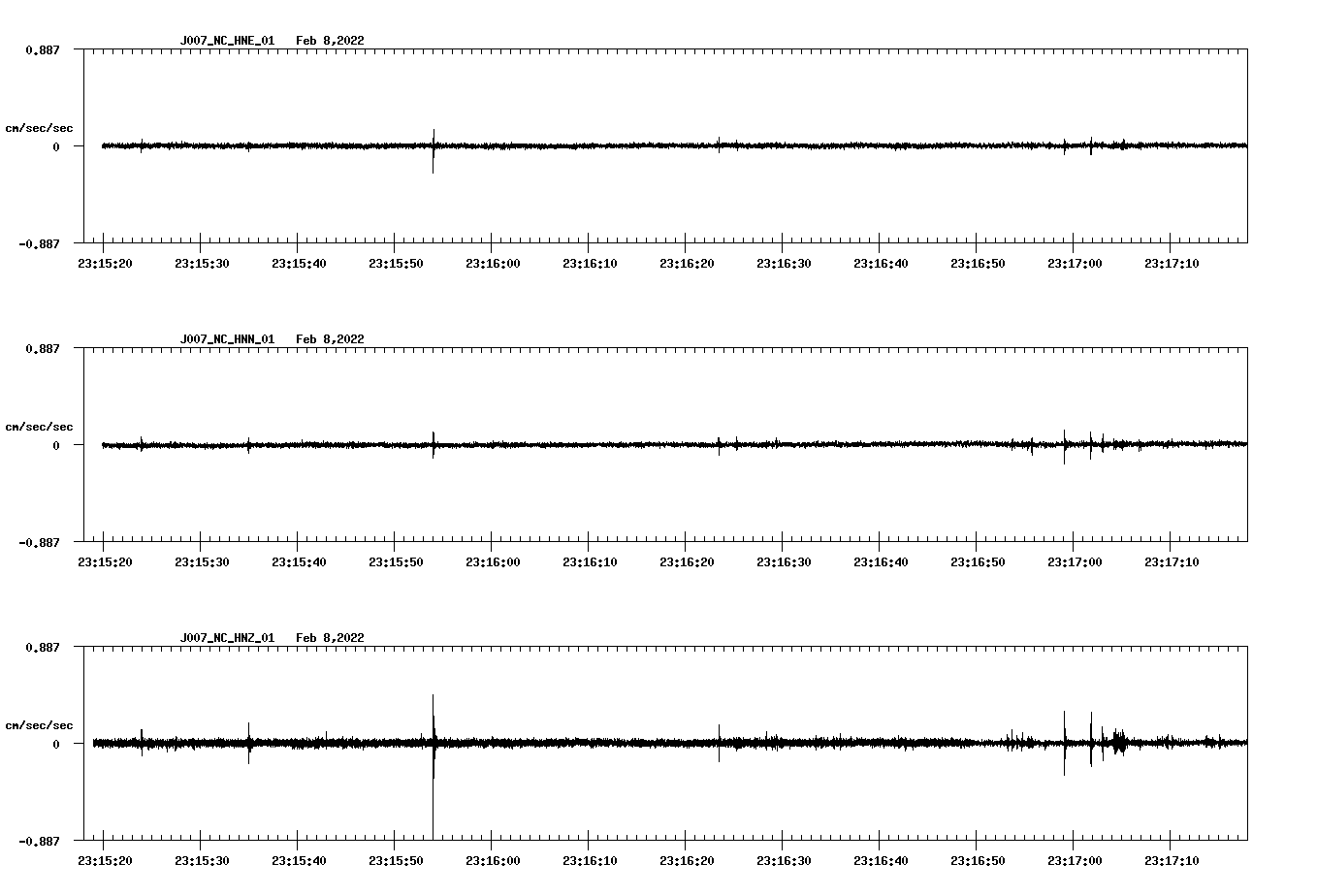Click the 0 baseline label of HNE plot

click(56, 147)
